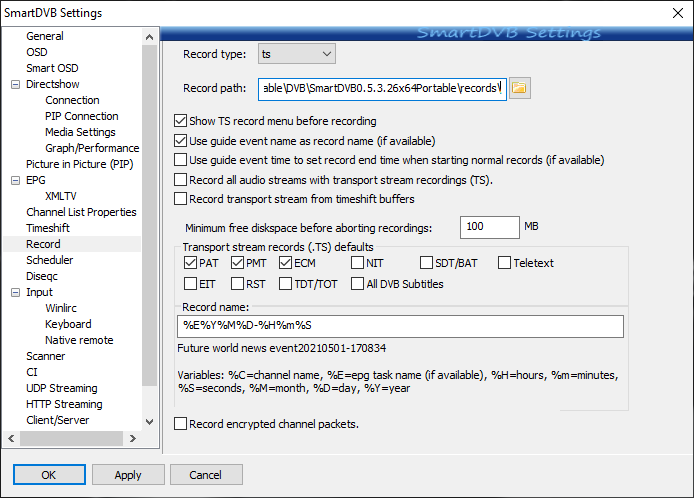Image resolution: width=694 pixels, height=498 pixels.
Task: Select Input tree item
Action: click(39, 292)
